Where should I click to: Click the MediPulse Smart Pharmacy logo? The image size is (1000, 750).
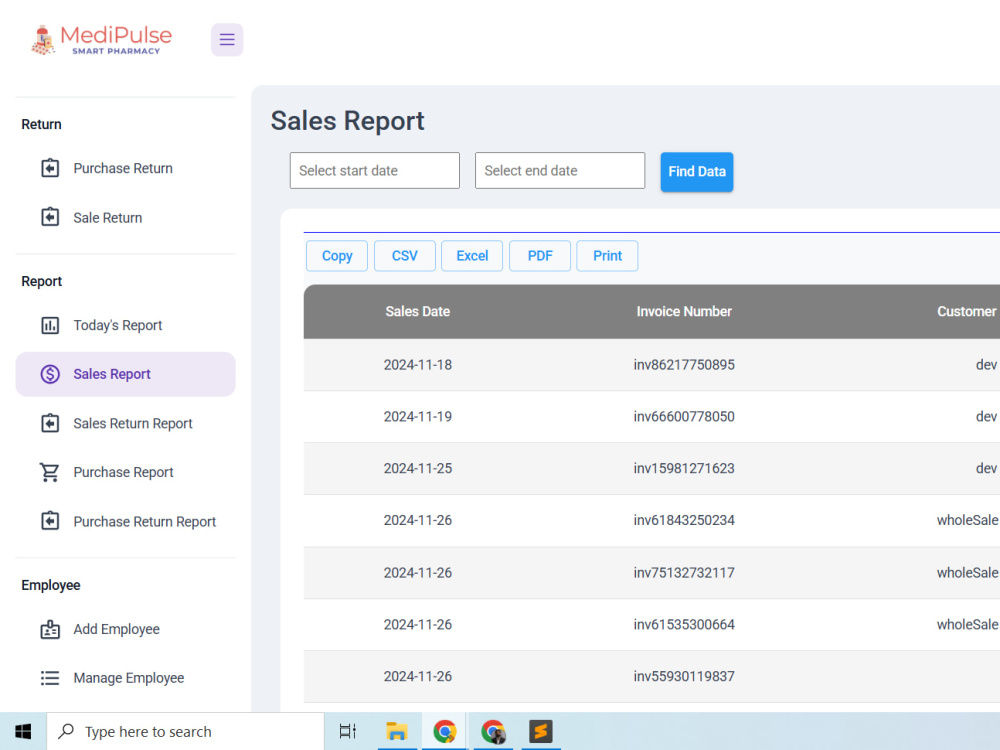[102, 40]
